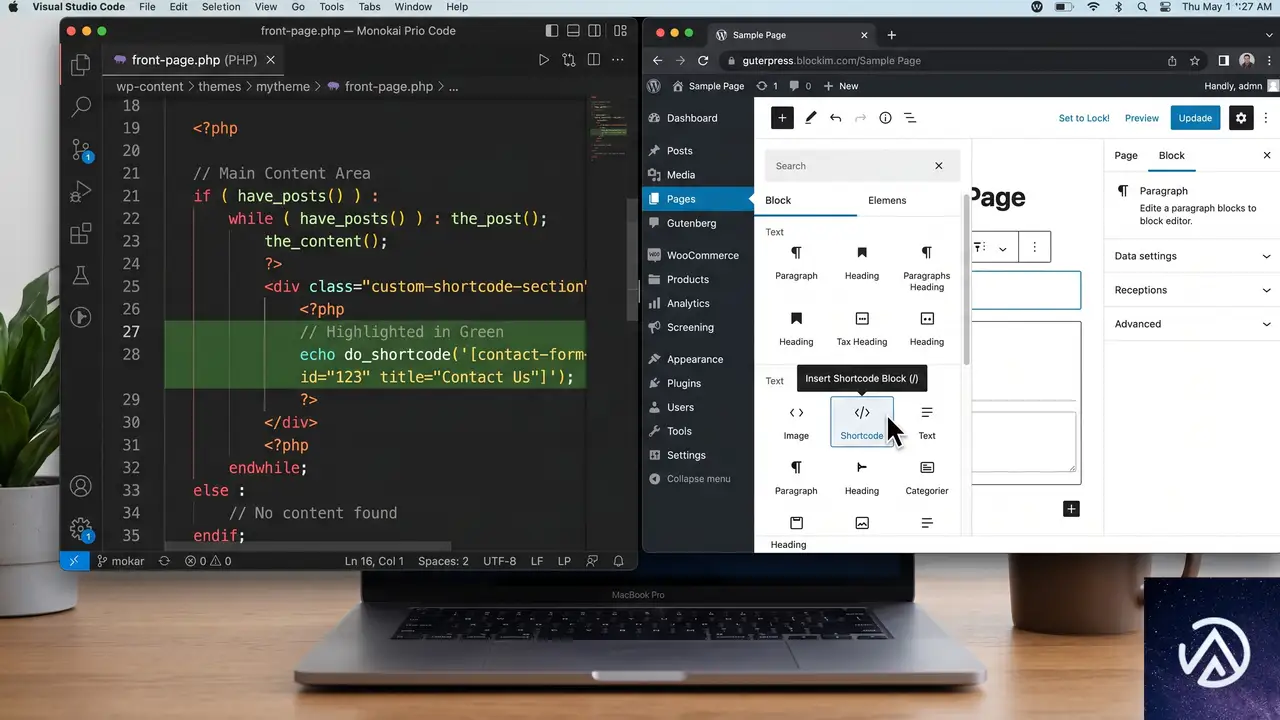Insert the Tax Heading block
Image resolution: width=1280 pixels, height=720 pixels.
pyautogui.click(x=862, y=328)
